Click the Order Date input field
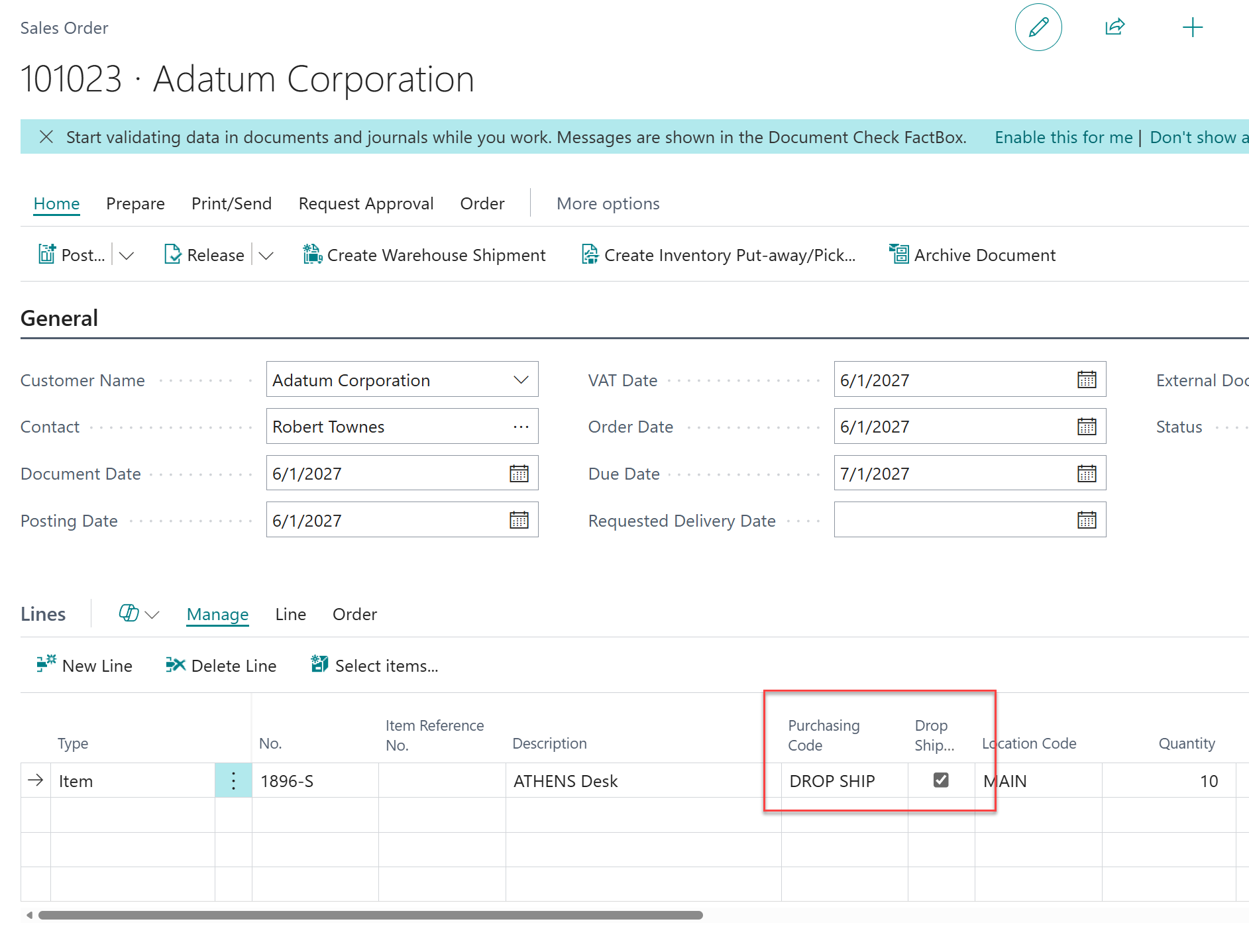This screenshot has height=952, width=1249. point(970,427)
